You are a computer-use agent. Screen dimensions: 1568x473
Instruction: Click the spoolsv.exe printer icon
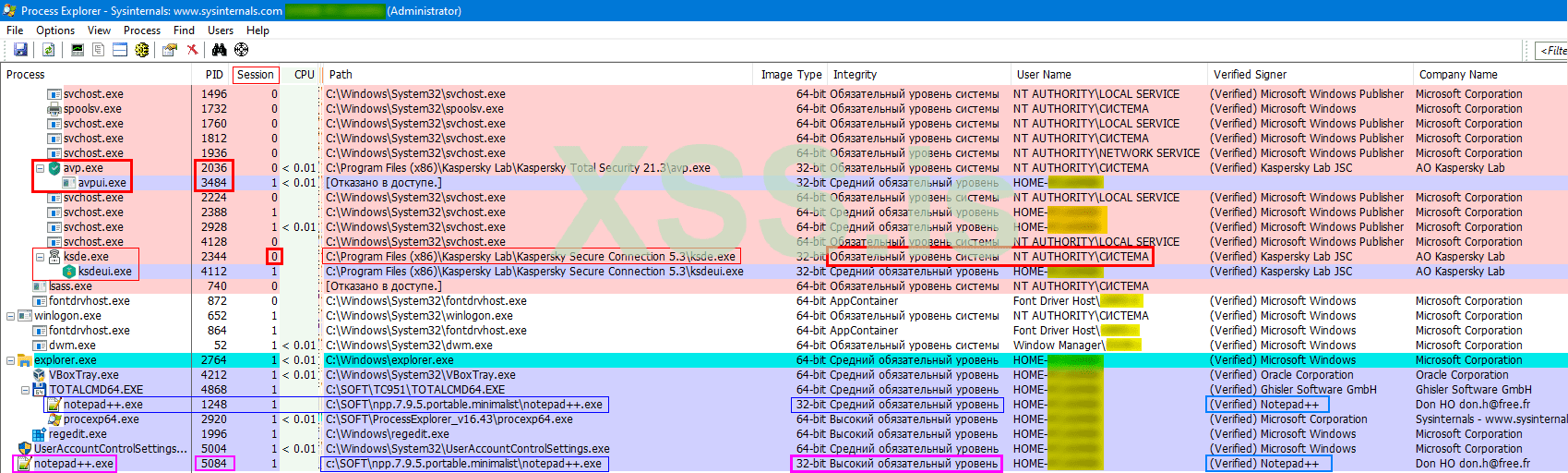point(54,109)
